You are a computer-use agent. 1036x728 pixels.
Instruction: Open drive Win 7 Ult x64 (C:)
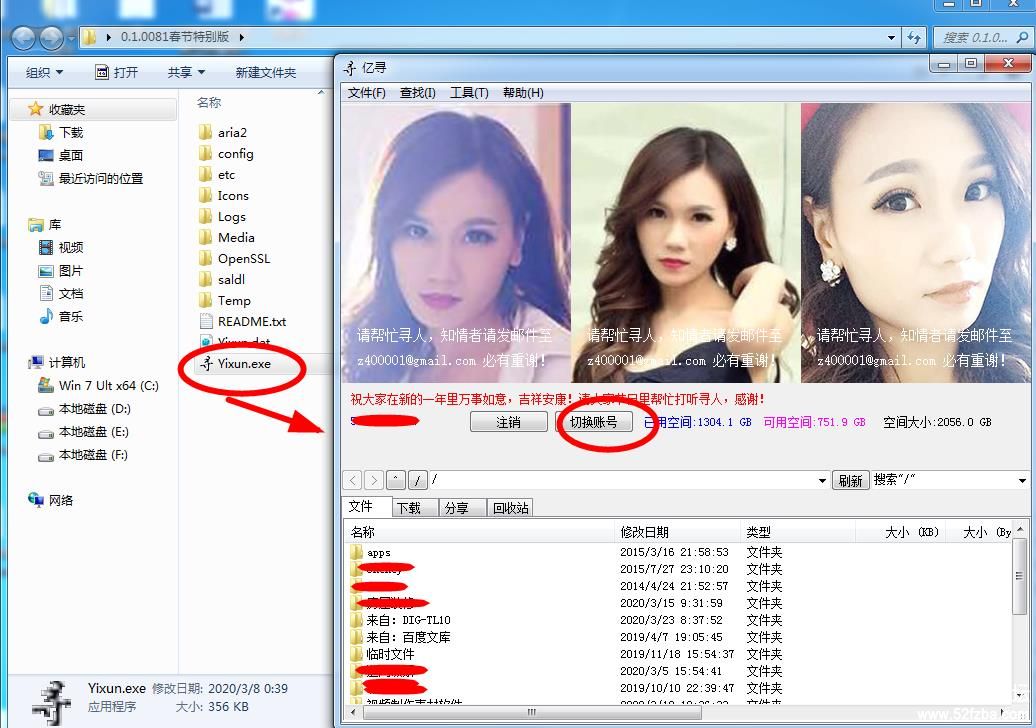[99, 386]
